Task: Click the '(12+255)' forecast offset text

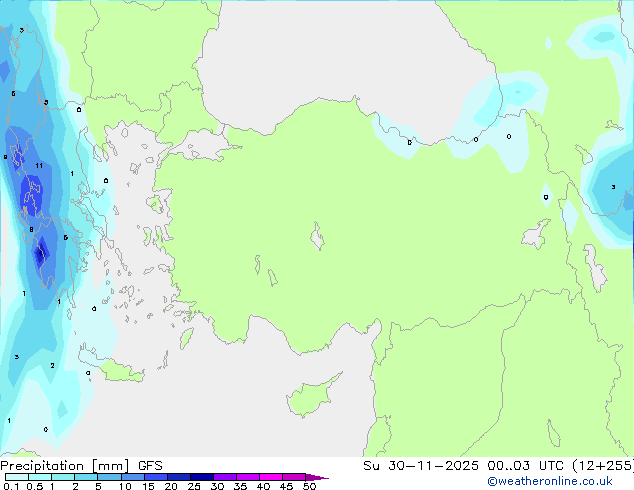Action: [x=603, y=466]
